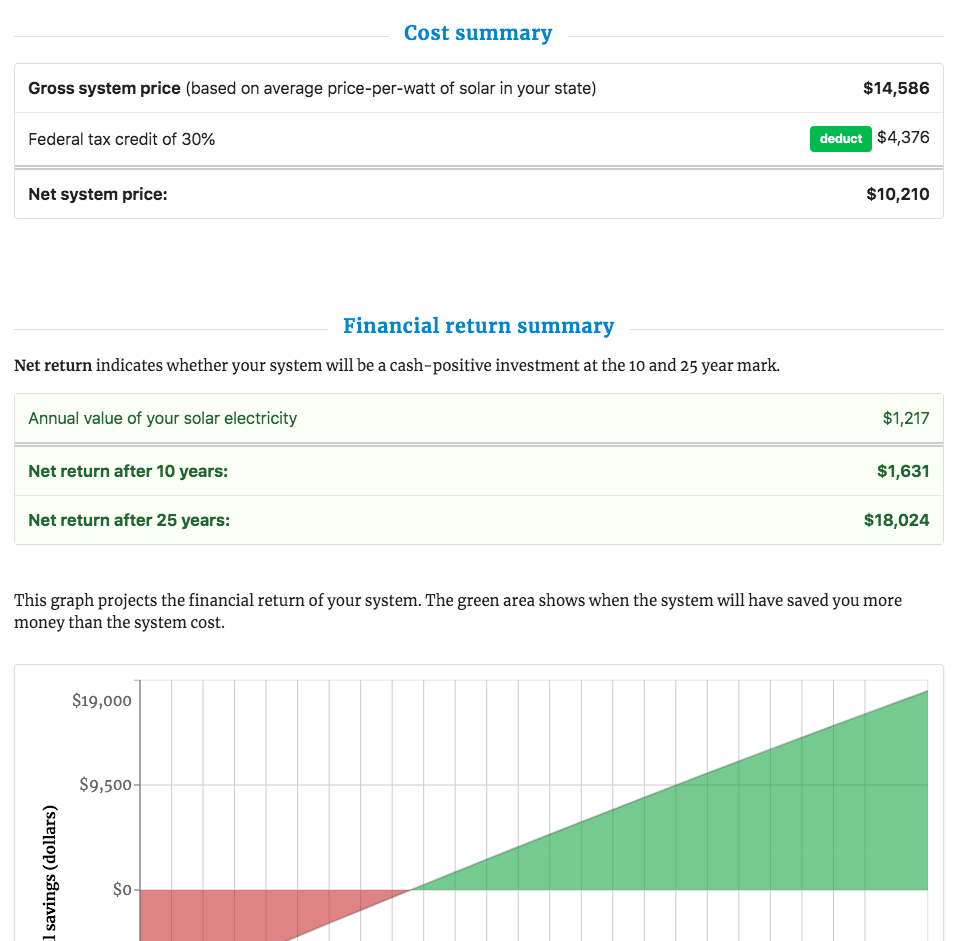
Task: Click the Net return after 10 years label
Action: pos(128,471)
